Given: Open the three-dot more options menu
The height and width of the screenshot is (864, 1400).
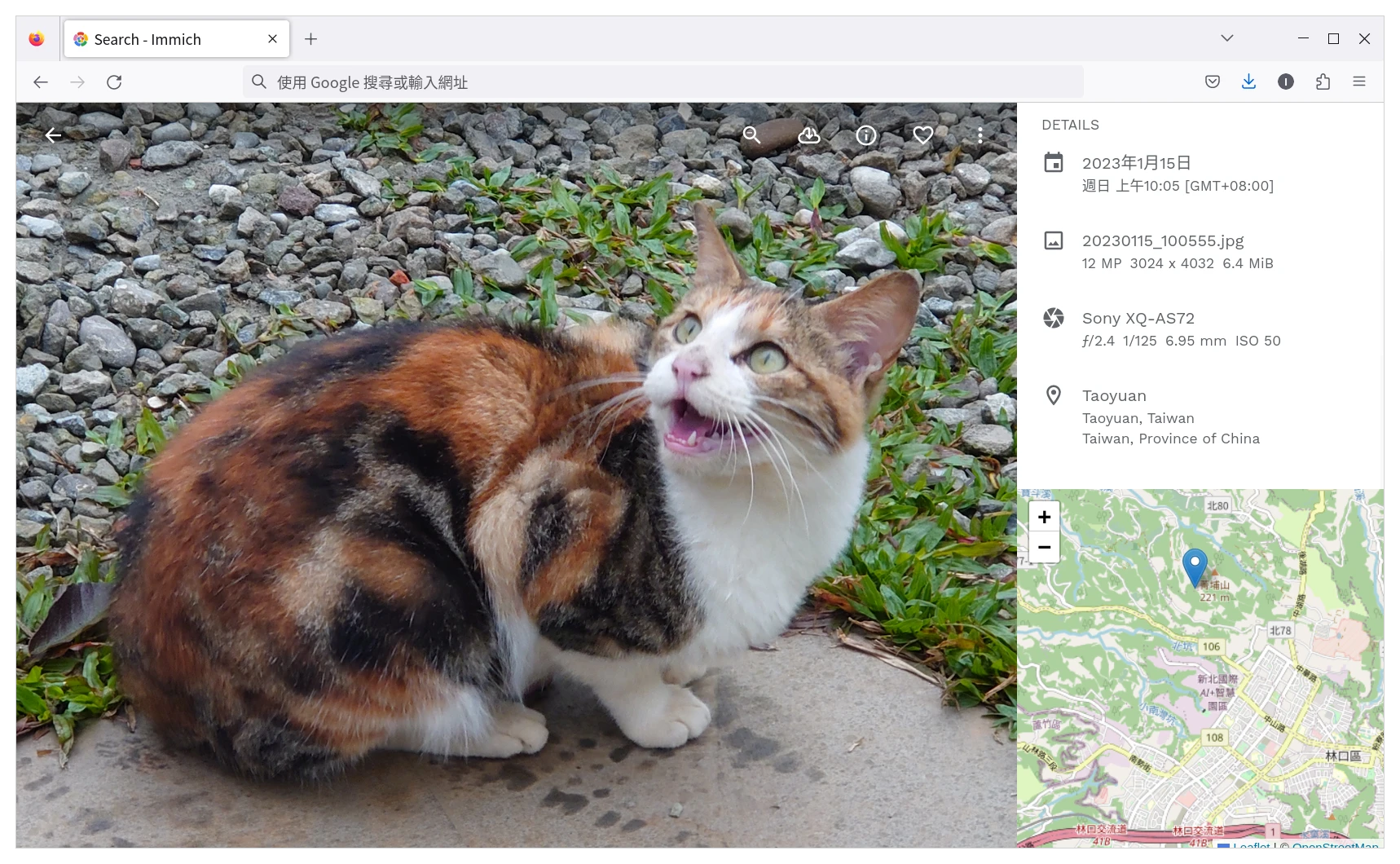Looking at the screenshot, I should pyautogui.click(x=980, y=135).
